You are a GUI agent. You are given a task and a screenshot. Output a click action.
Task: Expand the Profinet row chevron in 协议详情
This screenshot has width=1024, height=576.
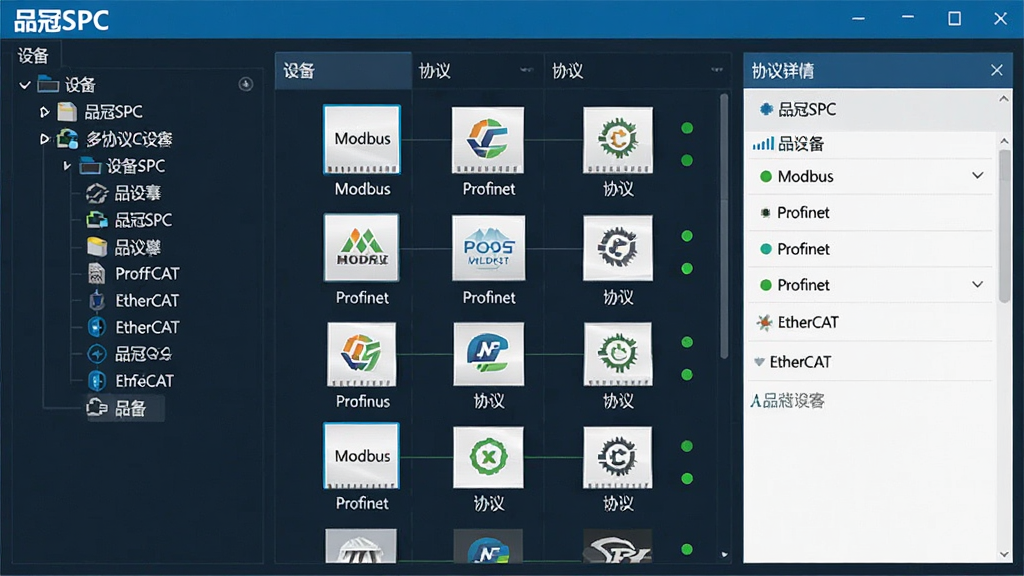tap(978, 285)
